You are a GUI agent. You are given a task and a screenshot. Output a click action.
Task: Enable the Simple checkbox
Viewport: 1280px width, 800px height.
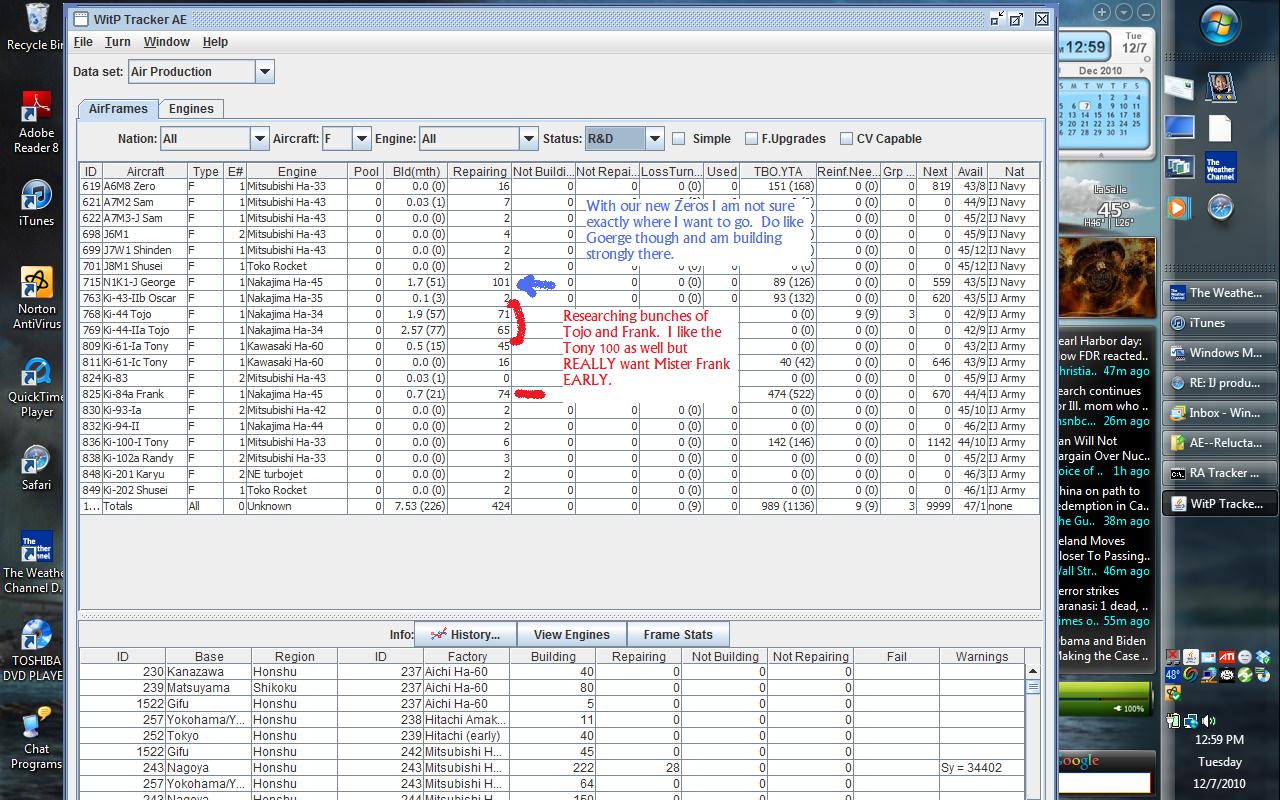[679, 139]
